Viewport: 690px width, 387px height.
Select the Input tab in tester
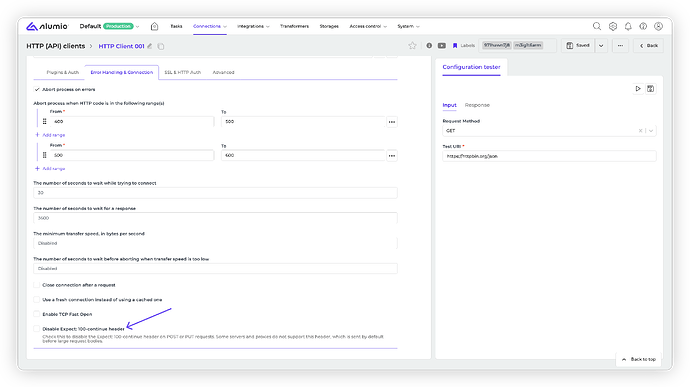pyautogui.click(x=449, y=105)
